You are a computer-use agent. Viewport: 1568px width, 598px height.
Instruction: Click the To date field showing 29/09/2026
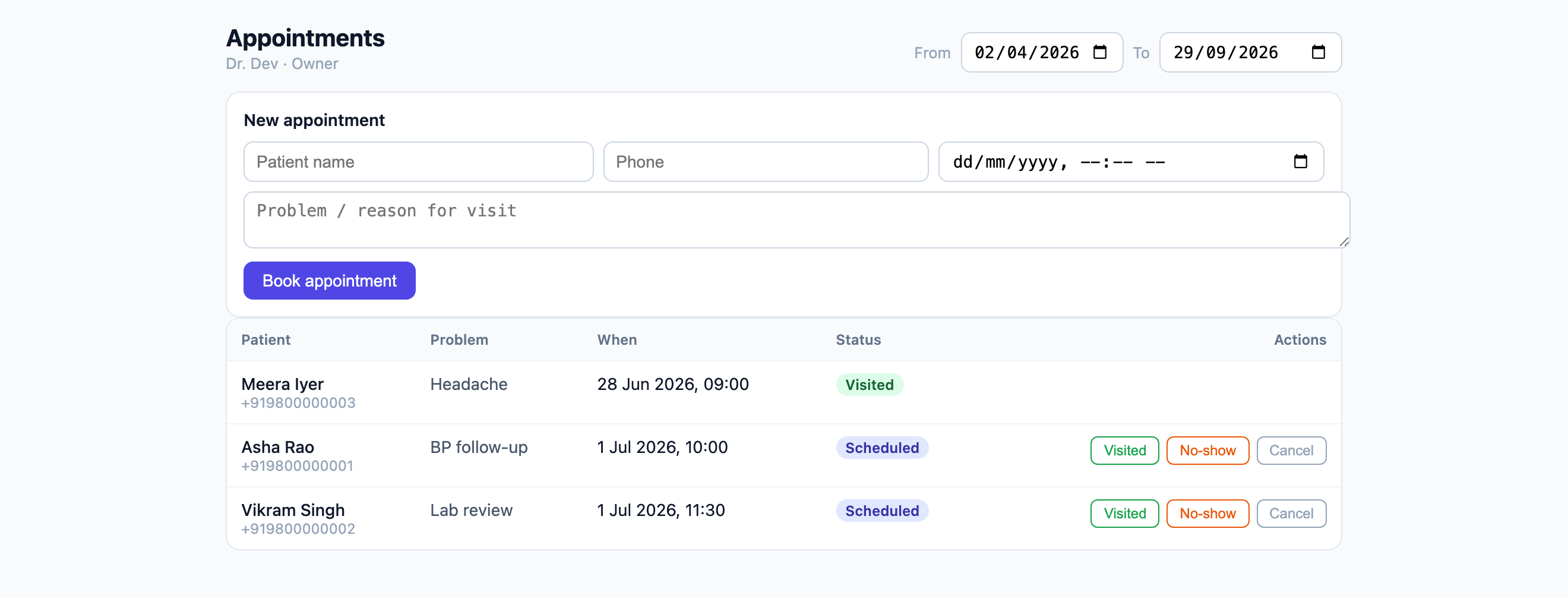coord(1250,52)
